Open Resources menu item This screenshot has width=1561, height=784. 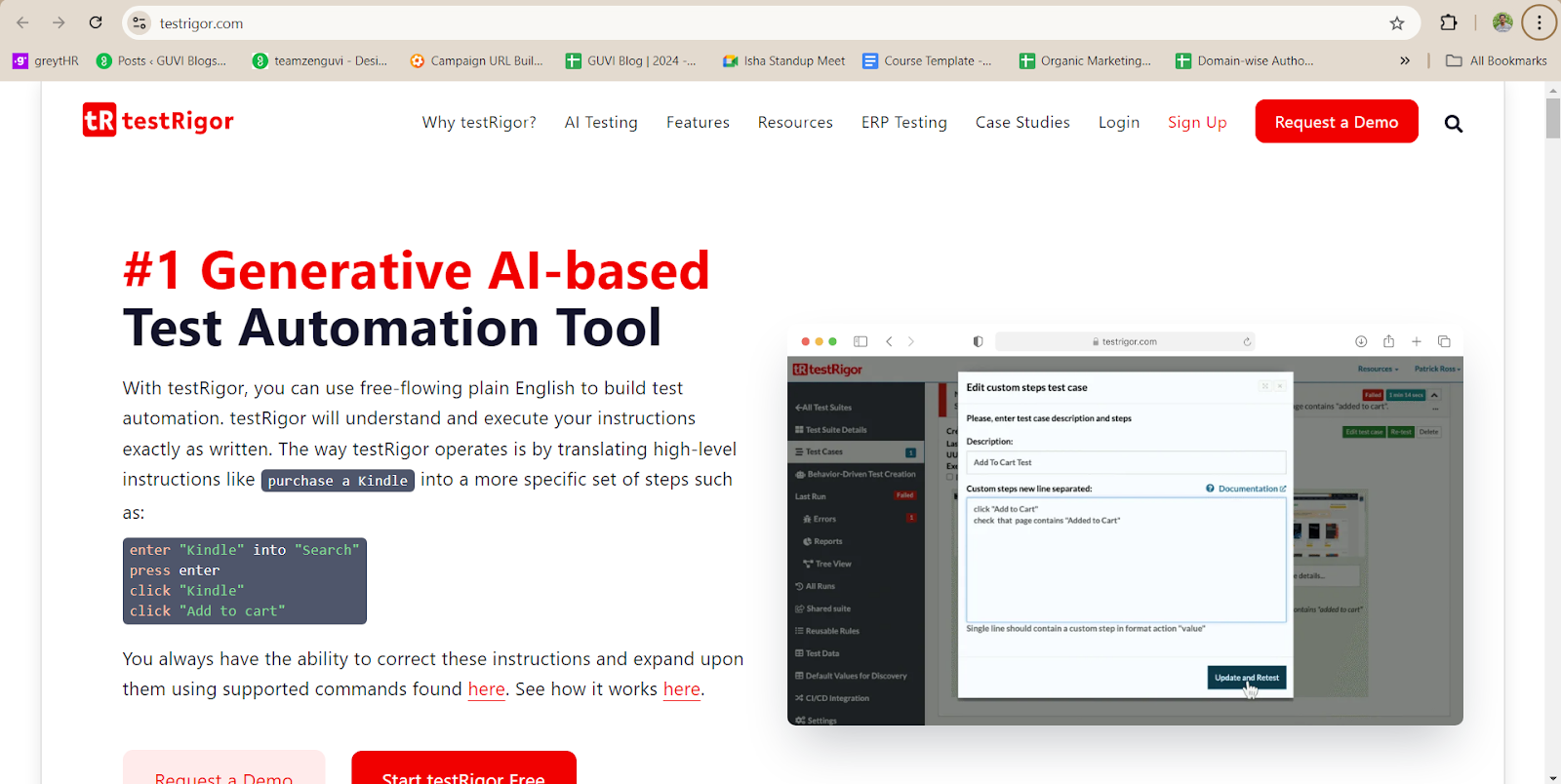point(795,122)
